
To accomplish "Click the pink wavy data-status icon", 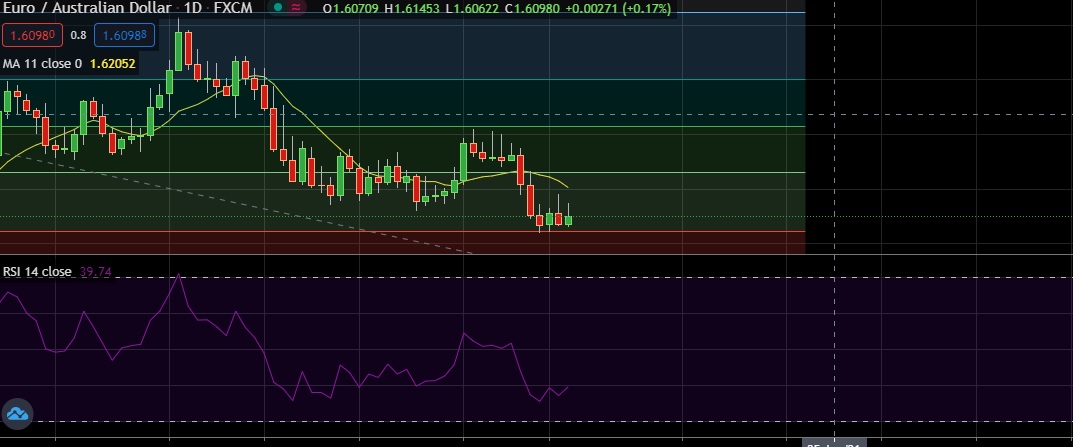I will [296, 8].
